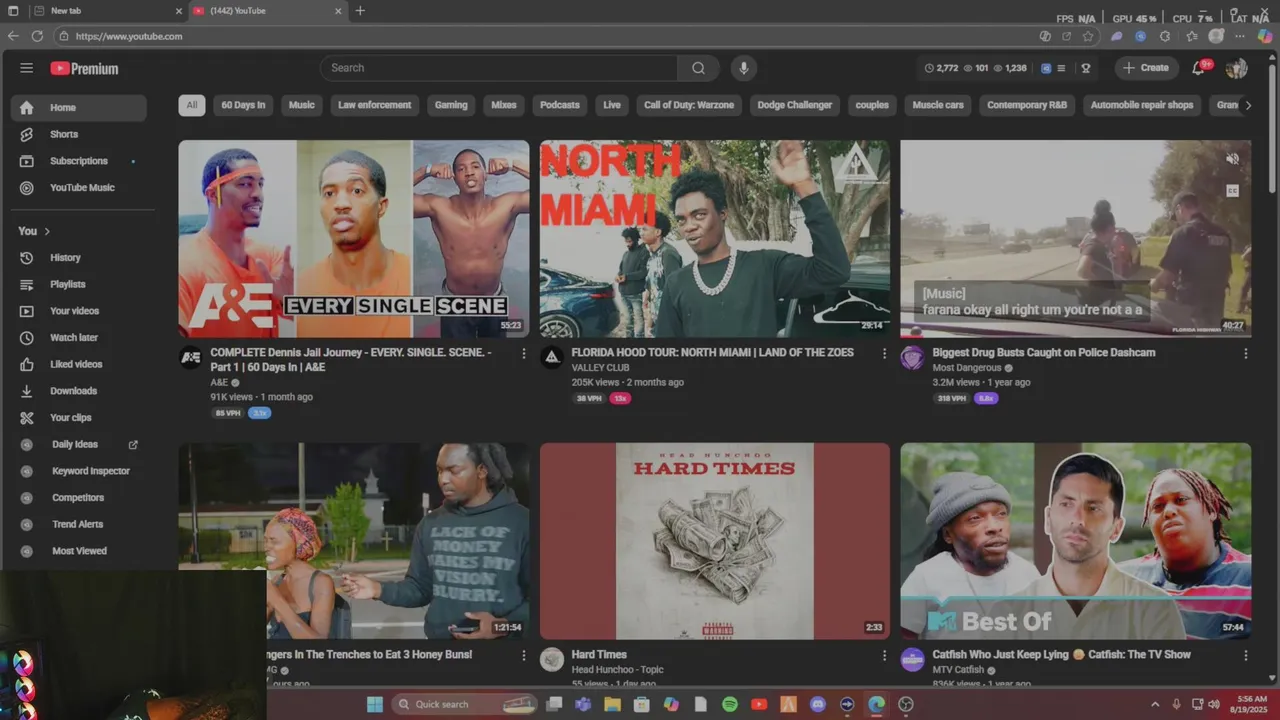Open Shorts in the sidebar
The height and width of the screenshot is (720, 1280).
point(79,134)
